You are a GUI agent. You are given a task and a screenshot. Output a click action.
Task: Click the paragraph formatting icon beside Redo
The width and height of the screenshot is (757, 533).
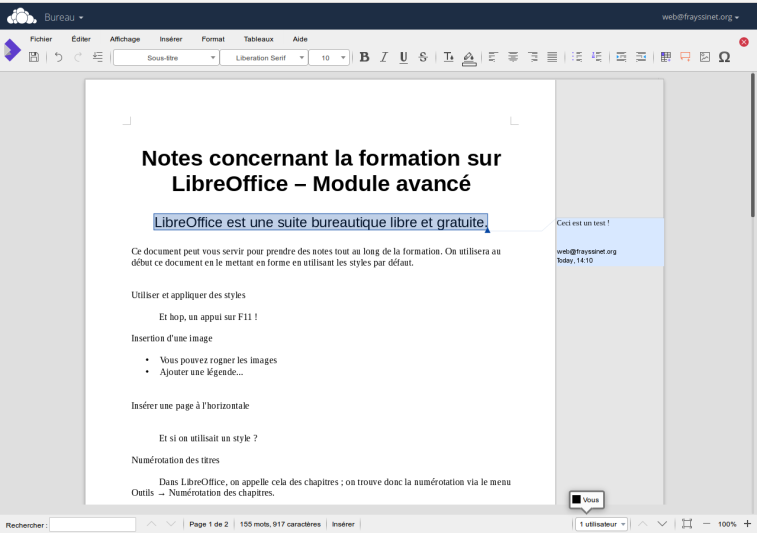98,57
